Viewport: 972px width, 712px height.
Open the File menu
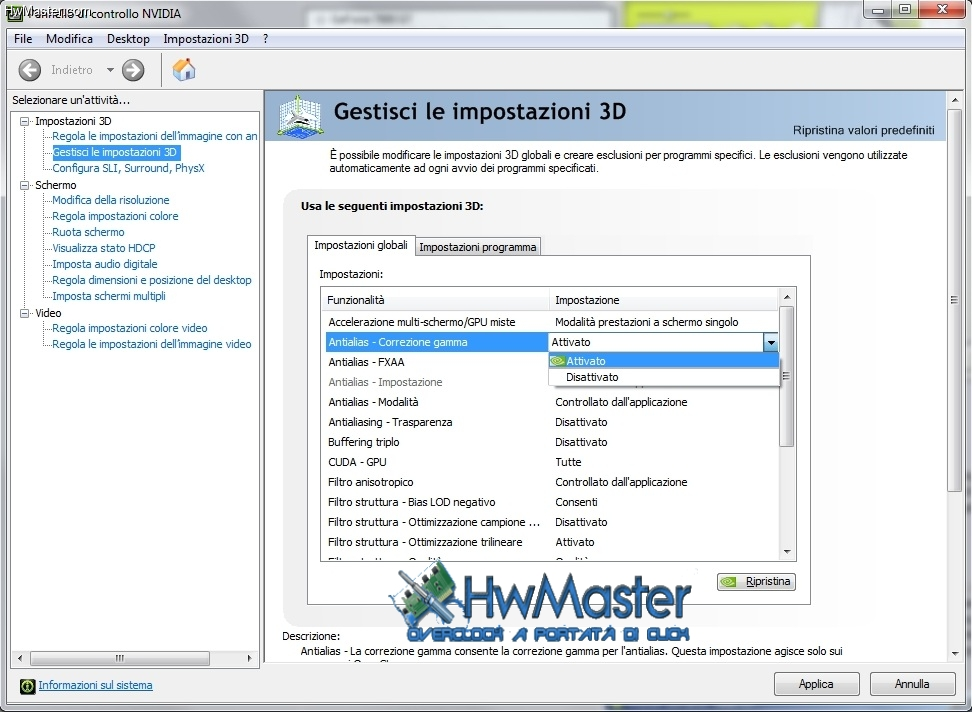(x=23, y=38)
